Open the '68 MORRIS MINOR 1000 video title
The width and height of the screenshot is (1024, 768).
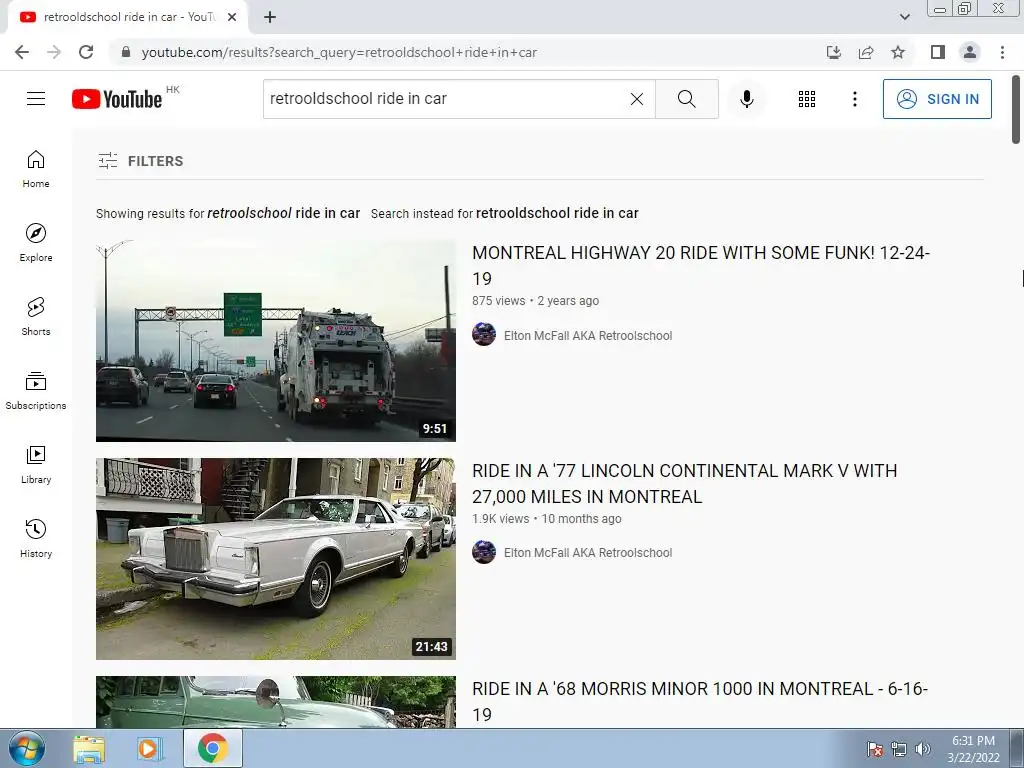pos(700,701)
